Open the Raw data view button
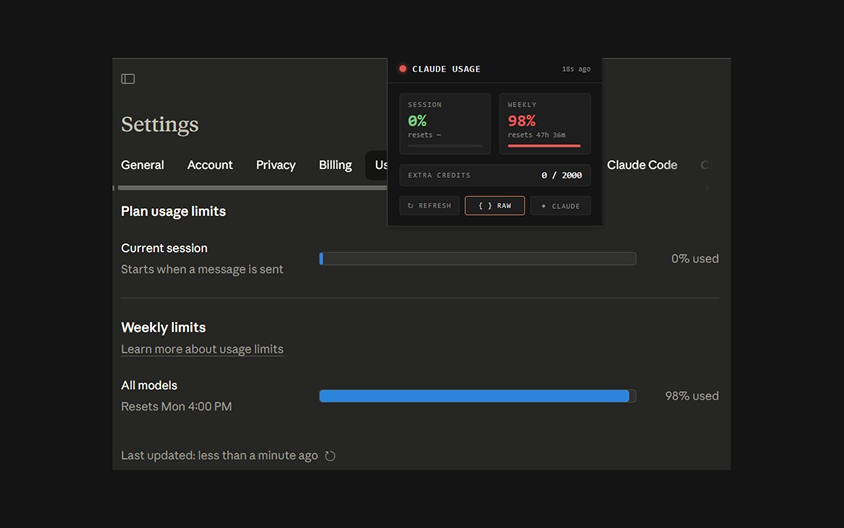 (x=495, y=206)
